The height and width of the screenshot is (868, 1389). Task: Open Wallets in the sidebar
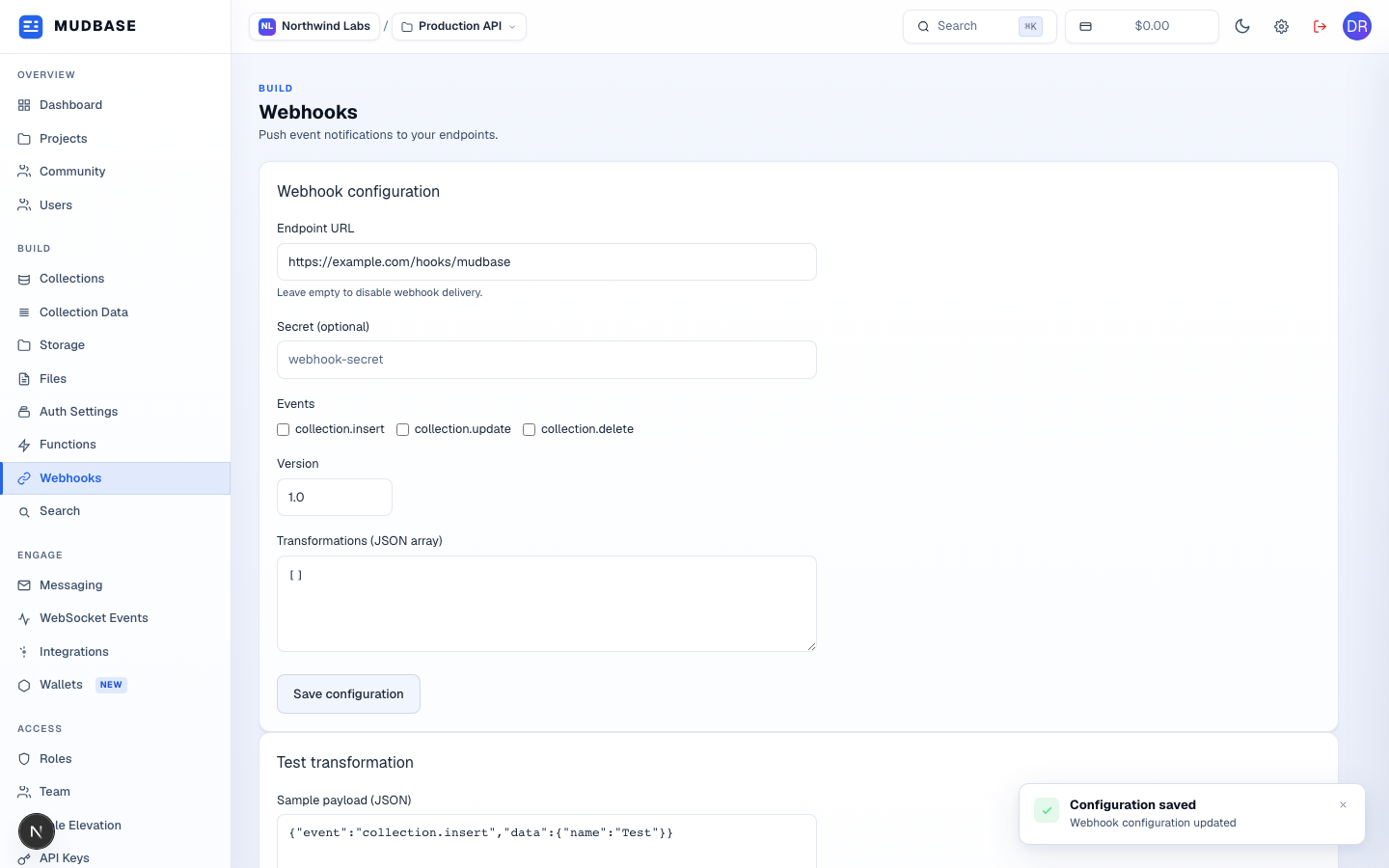(116, 685)
